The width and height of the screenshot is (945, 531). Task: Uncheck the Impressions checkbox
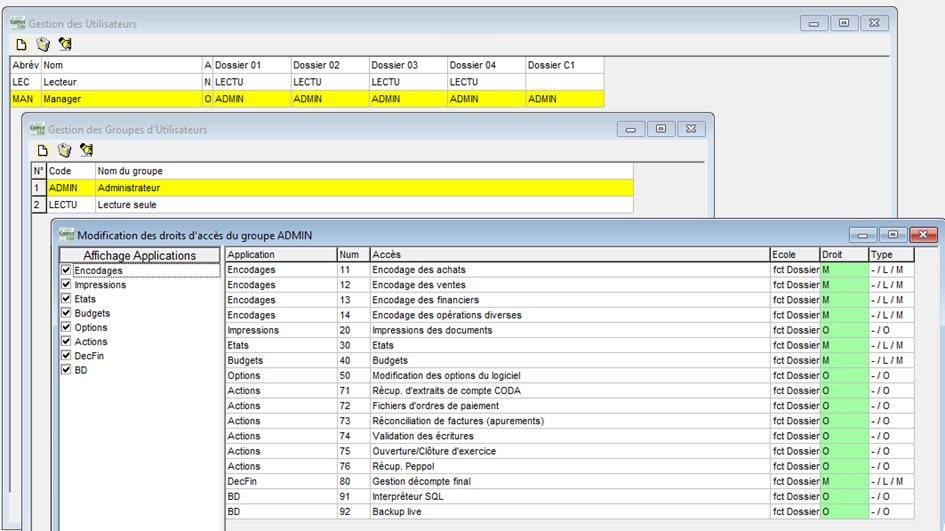tap(66, 285)
